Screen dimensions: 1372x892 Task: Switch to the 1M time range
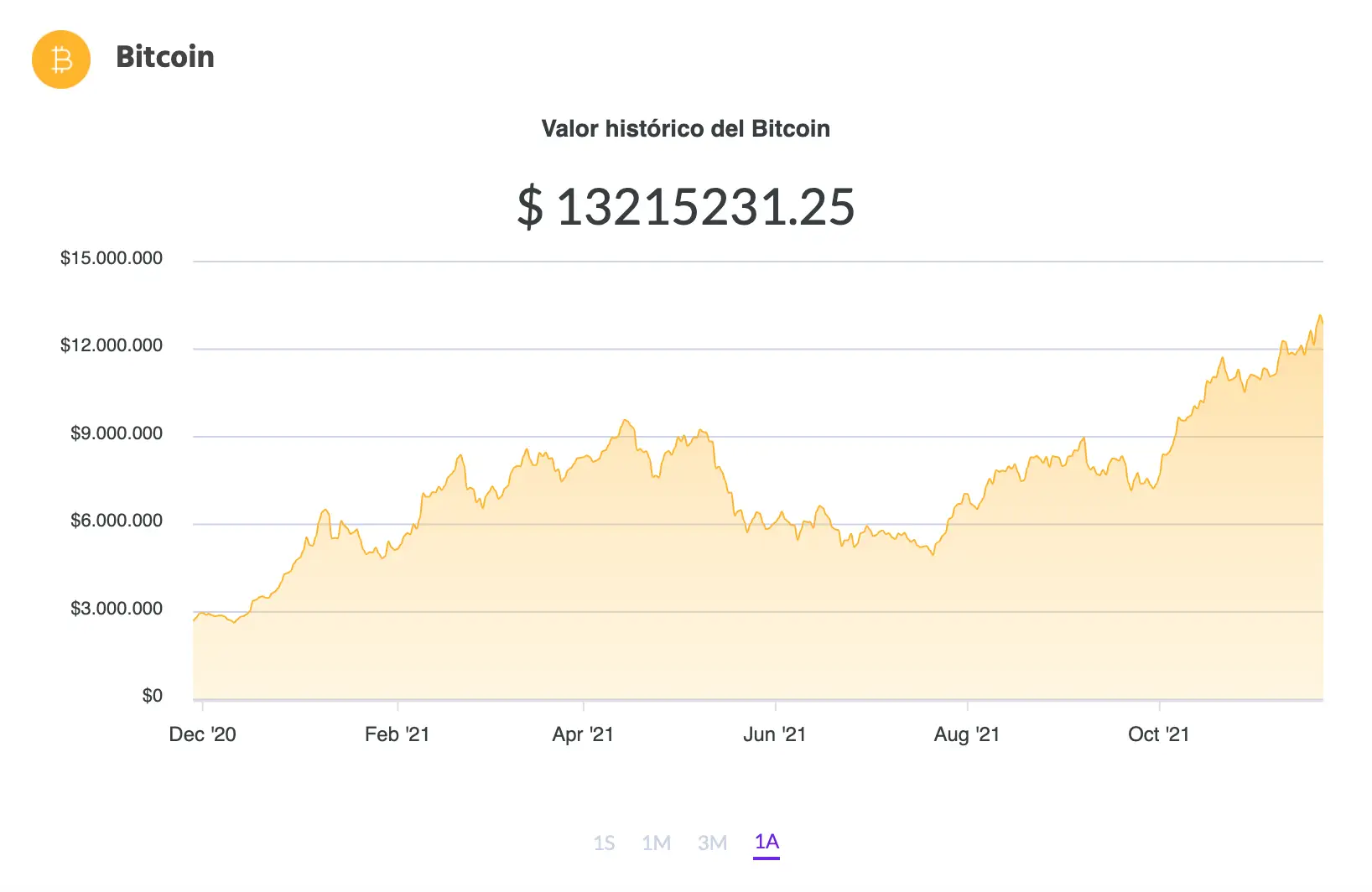pyautogui.click(x=658, y=843)
